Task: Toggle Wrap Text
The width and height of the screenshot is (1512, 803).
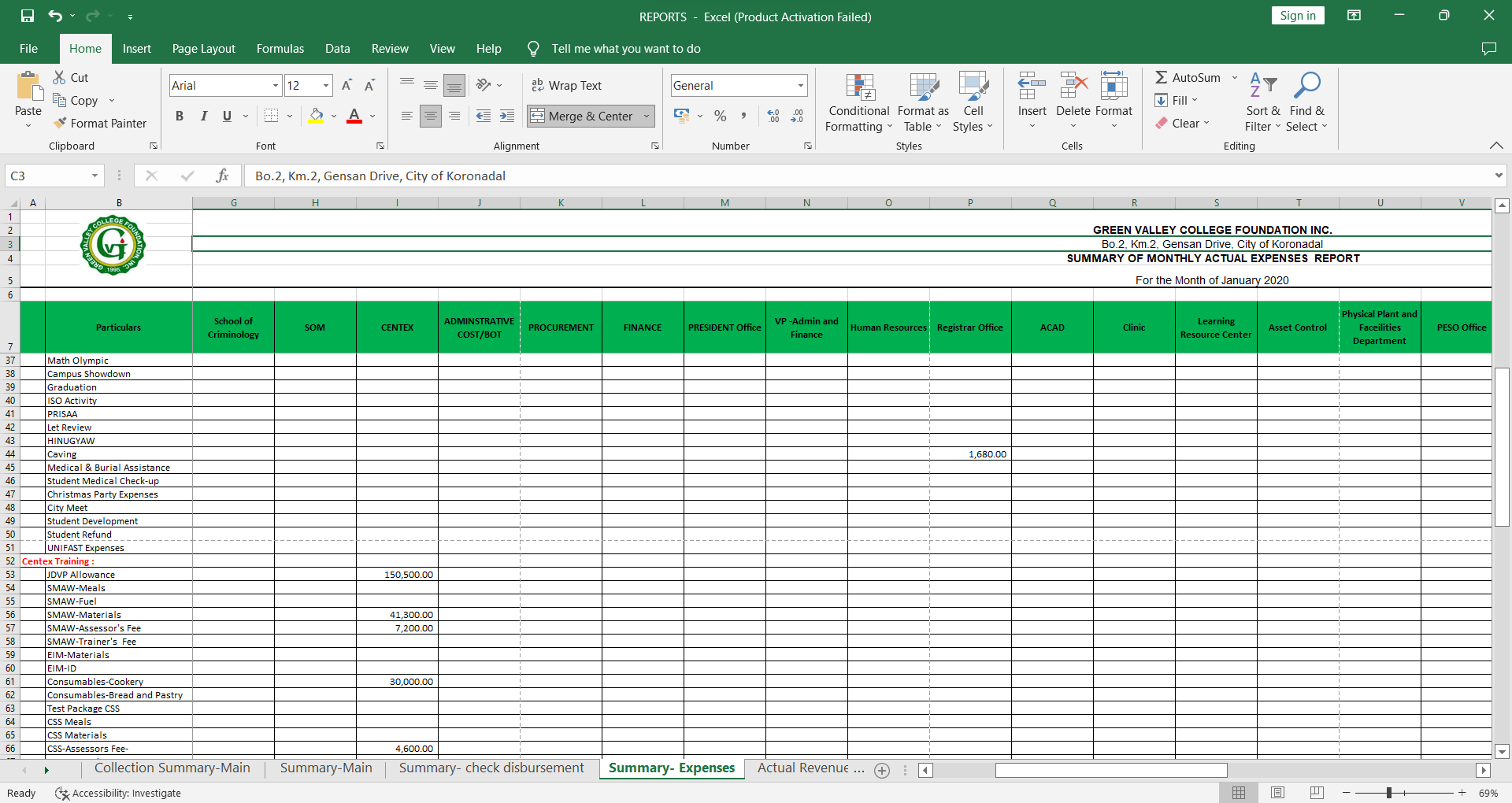Action: coord(566,85)
